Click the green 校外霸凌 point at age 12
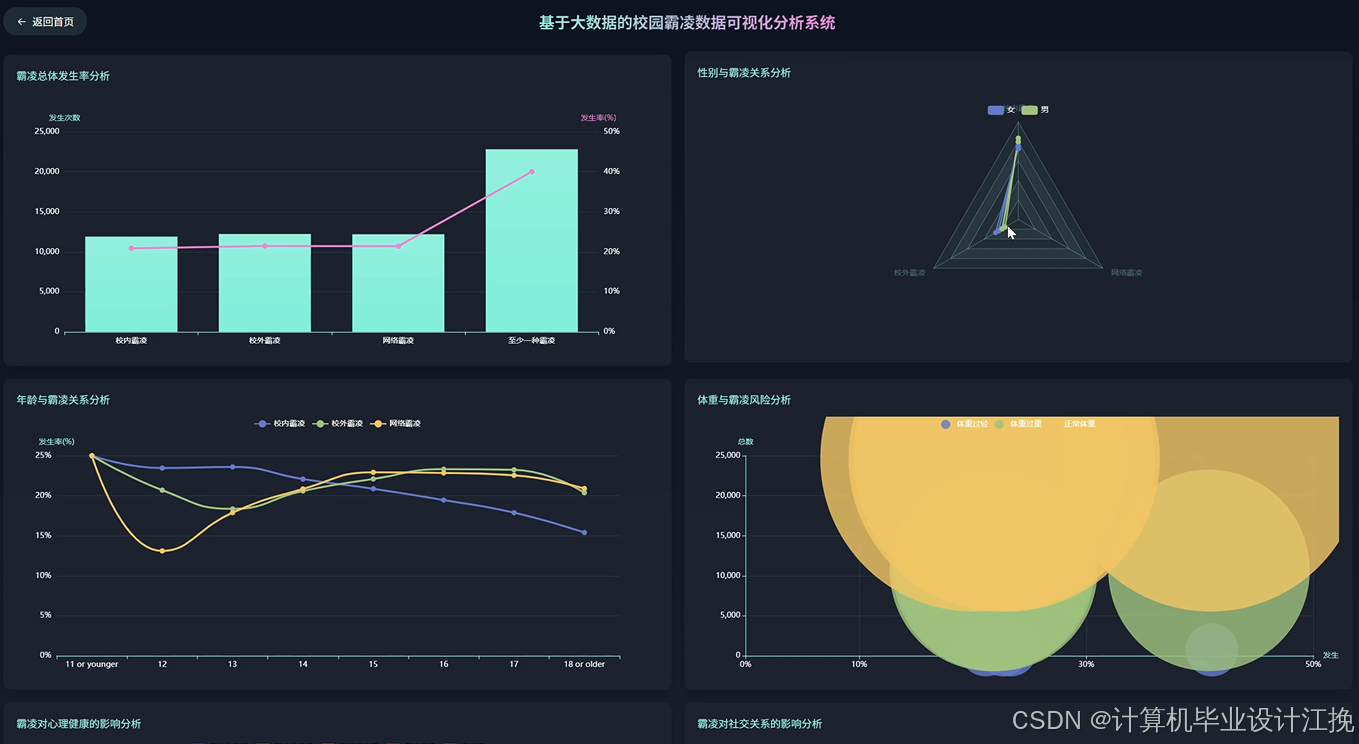The height and width of the screenshot is (744, 1359). point(162,490)
